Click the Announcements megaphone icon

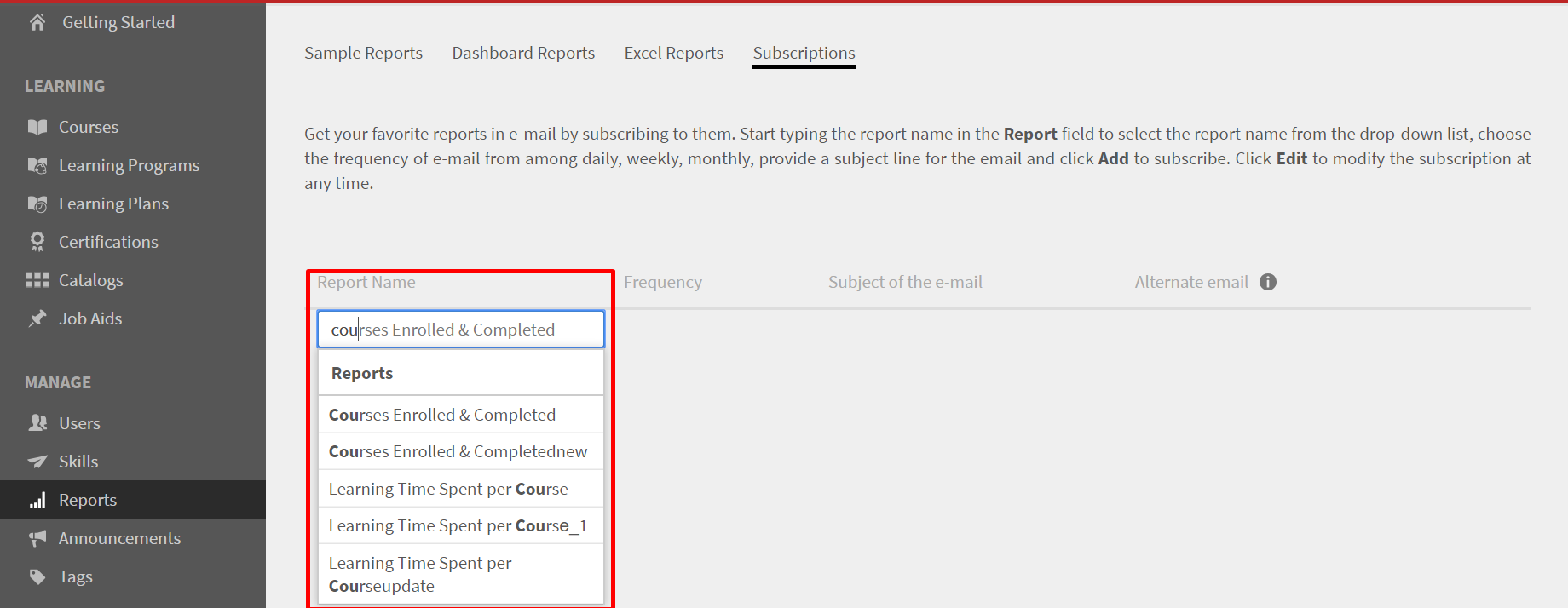tap(37, 538)
